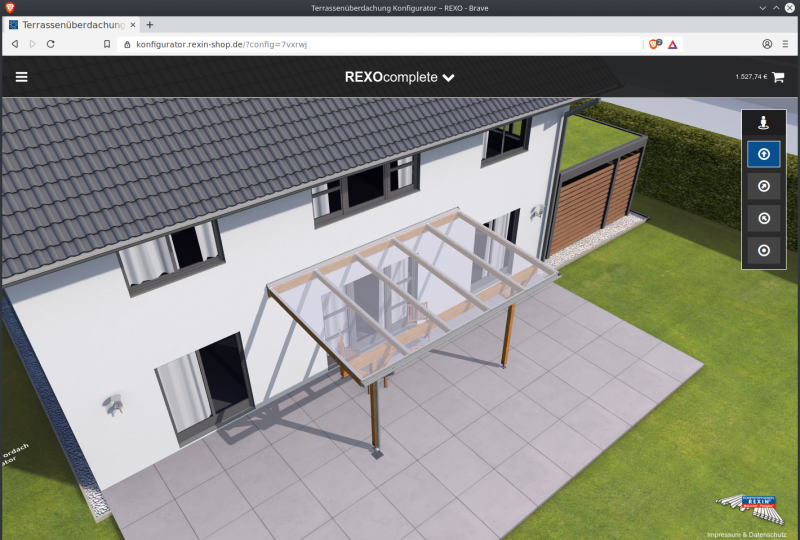The height and width of the screenshot is (540, 800).
Task: Click the address bar URL field
Action: [x=380, y=44]
